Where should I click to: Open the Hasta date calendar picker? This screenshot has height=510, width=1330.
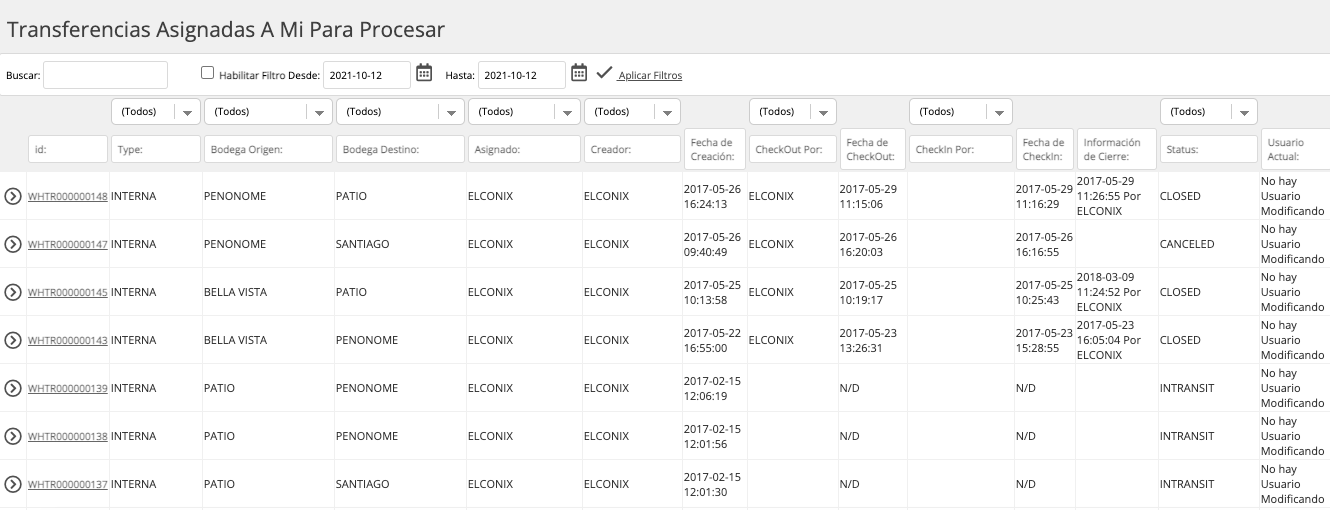point(579,73)
